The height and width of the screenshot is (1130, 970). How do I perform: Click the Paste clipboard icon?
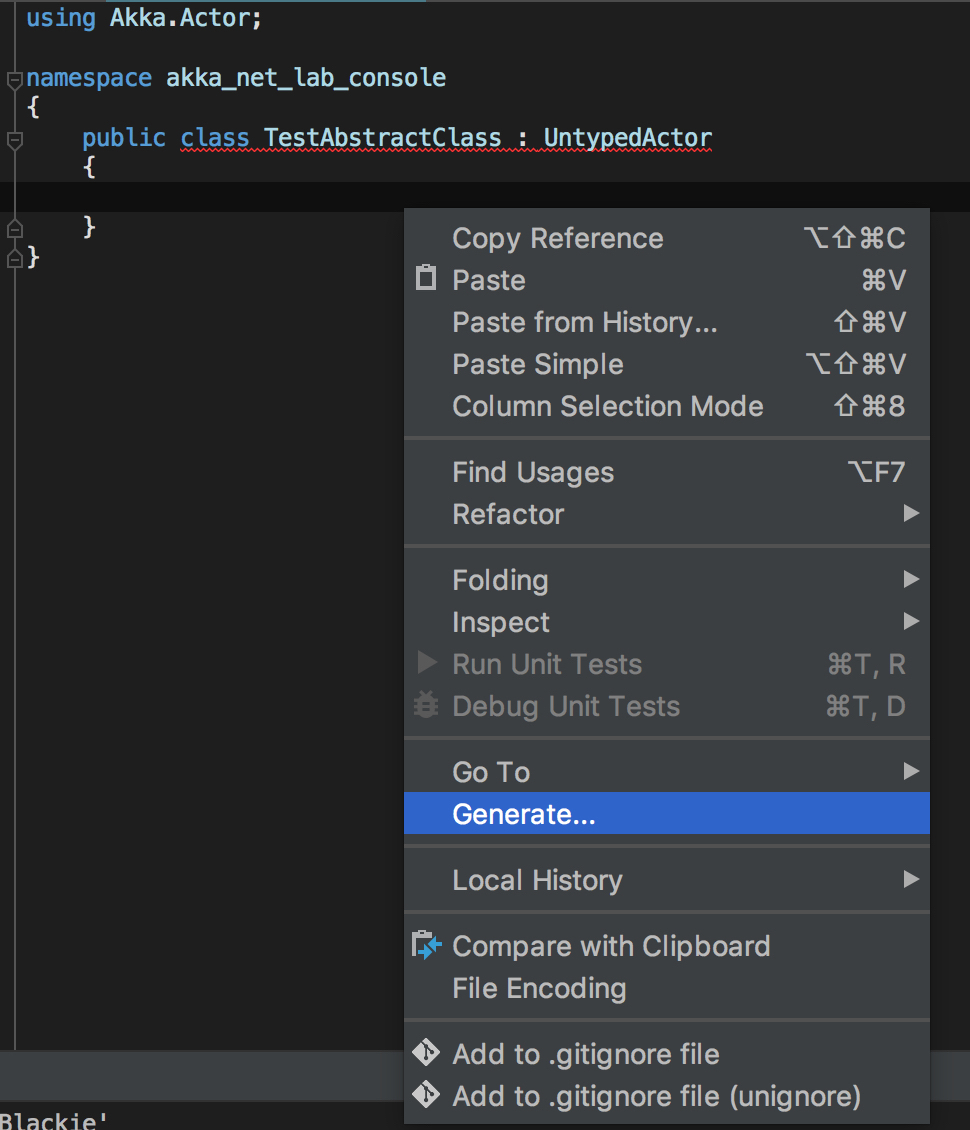click(426, 279)
